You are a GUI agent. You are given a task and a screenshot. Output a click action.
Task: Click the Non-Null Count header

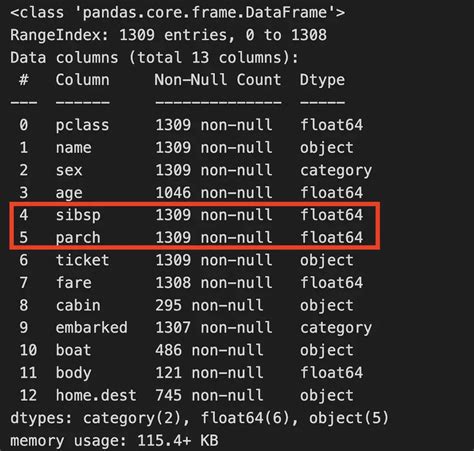[x=218, y=80]
